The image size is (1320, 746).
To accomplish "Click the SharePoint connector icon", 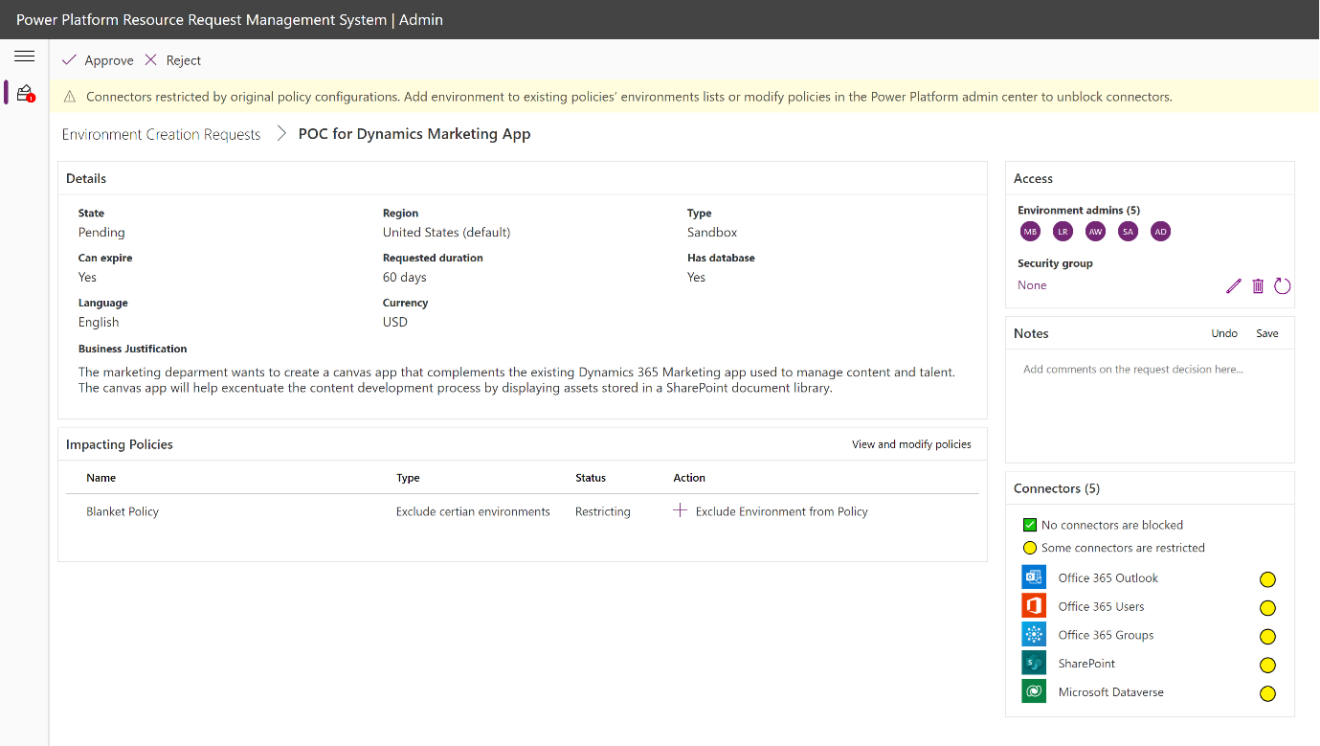I will point(1033,662).
